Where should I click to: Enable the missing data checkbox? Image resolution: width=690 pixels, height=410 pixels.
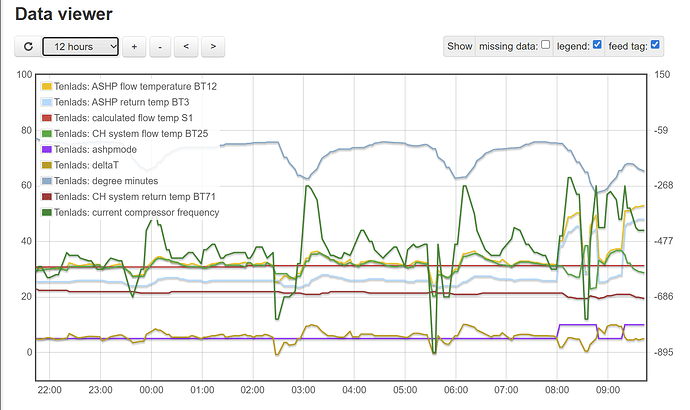(545, 45)
